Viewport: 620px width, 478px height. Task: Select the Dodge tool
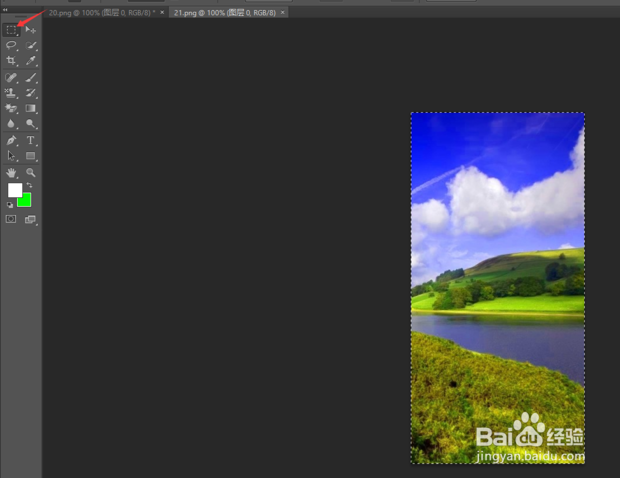[30, 124]
